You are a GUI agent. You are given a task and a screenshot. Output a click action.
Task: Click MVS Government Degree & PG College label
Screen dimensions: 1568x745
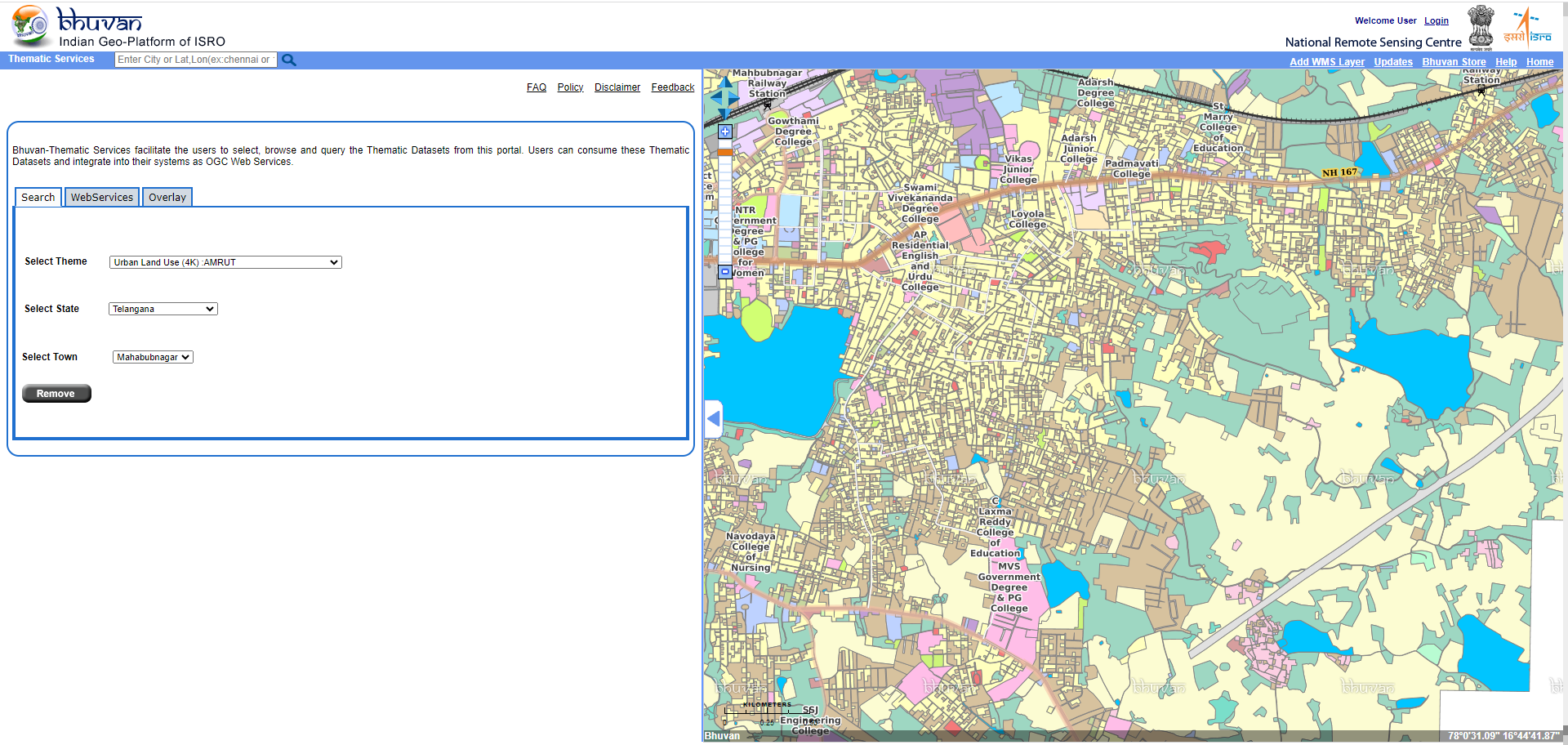pos(1009,587)
